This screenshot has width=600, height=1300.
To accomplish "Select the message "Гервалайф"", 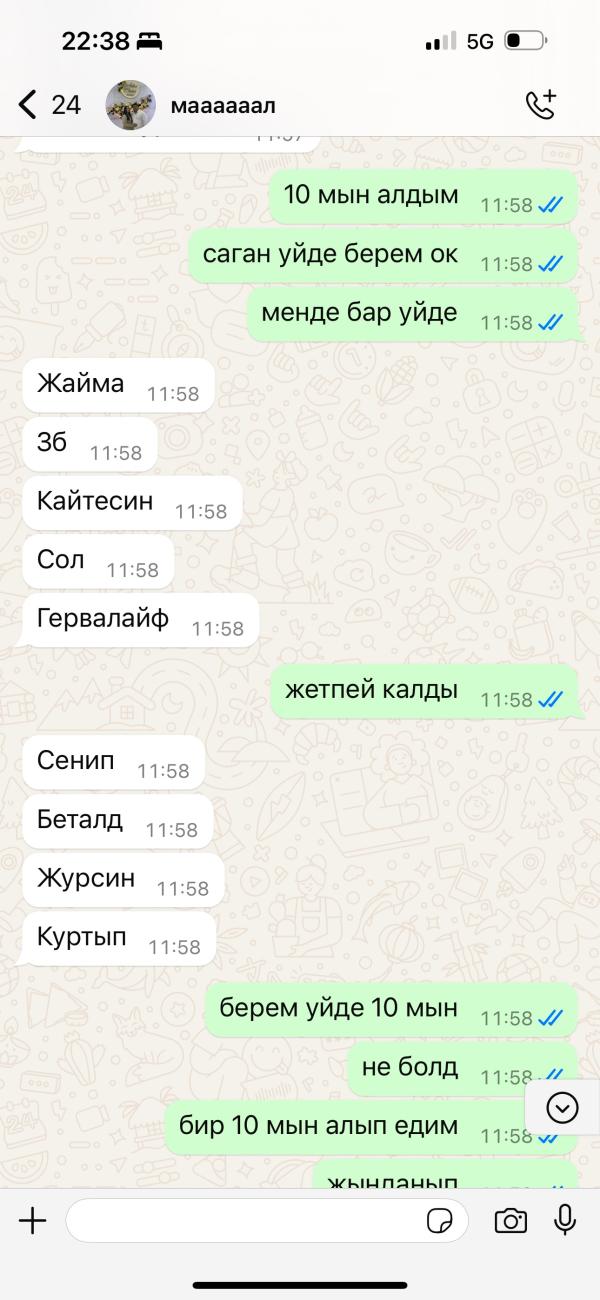I will [139, 620].
